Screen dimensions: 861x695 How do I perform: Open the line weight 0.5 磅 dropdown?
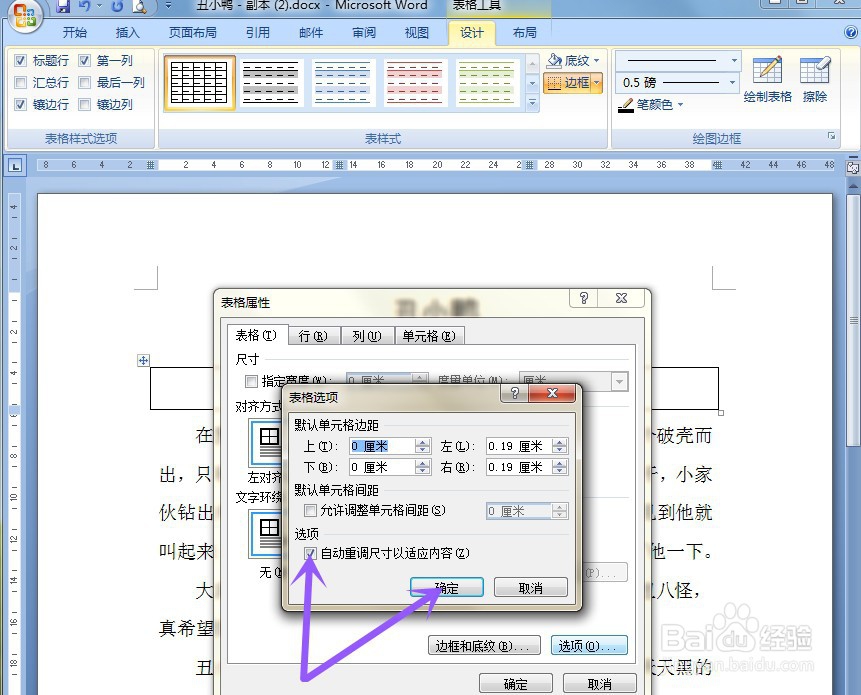733,82
